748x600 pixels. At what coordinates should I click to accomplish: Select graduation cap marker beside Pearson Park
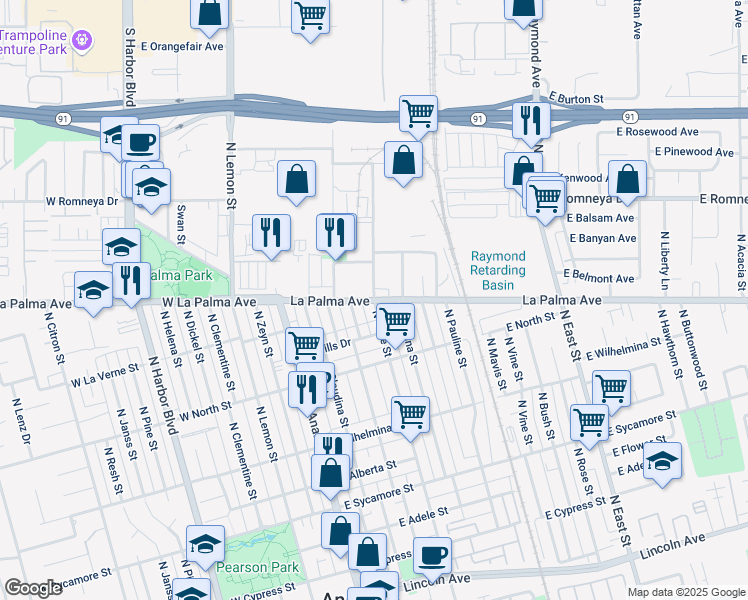tap(206, 544)
